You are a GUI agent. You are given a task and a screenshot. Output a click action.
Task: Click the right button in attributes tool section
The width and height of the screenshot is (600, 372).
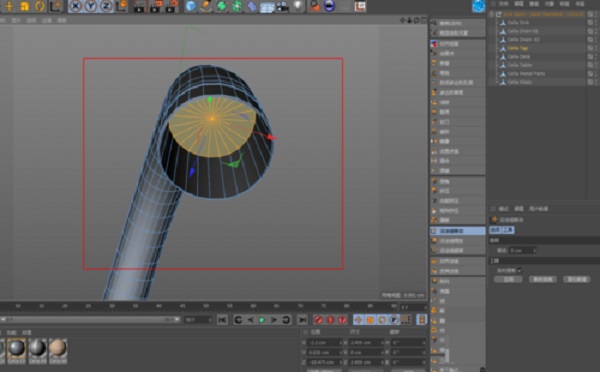click(x=577, y=279)
